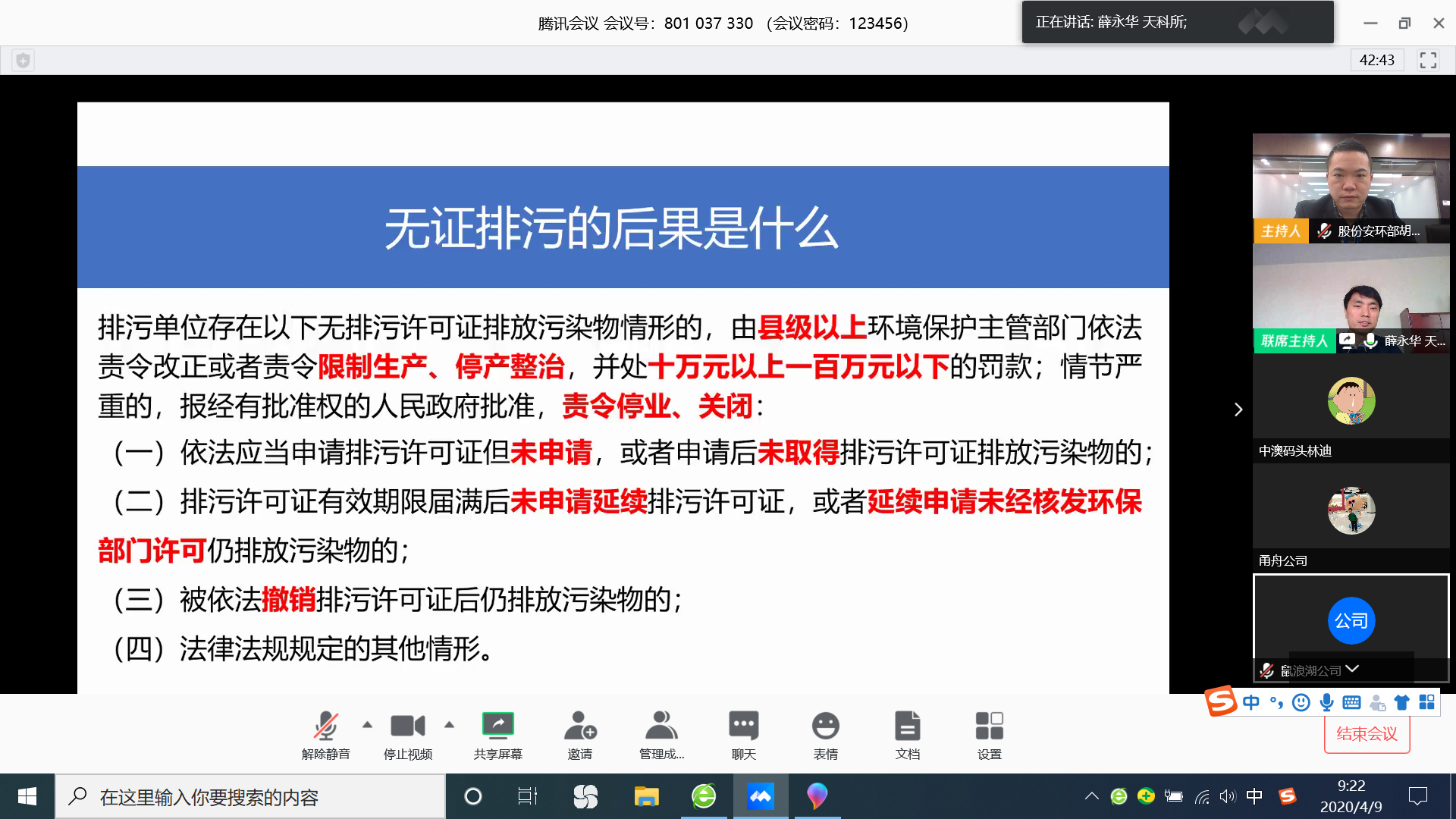This screenshot has height=819, width=1456.
Task: Toggle fullscreen view icon next to timer
Action: coord(1428,60)
